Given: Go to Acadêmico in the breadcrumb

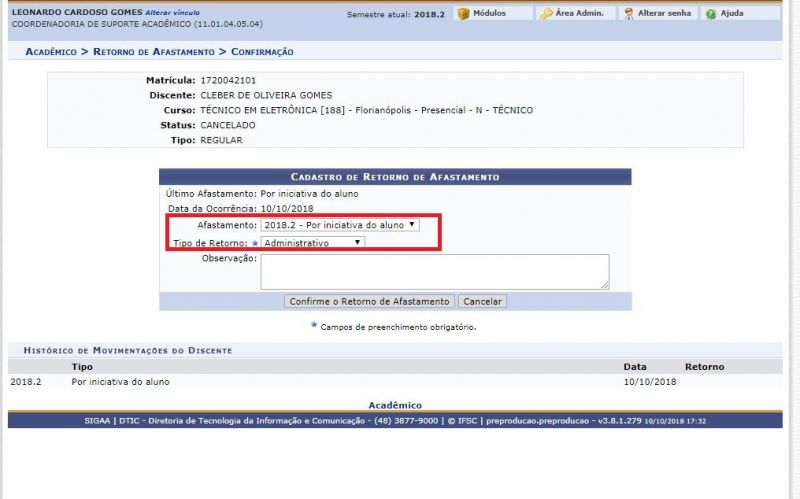Looking at the screenshot, I should 50,51.
